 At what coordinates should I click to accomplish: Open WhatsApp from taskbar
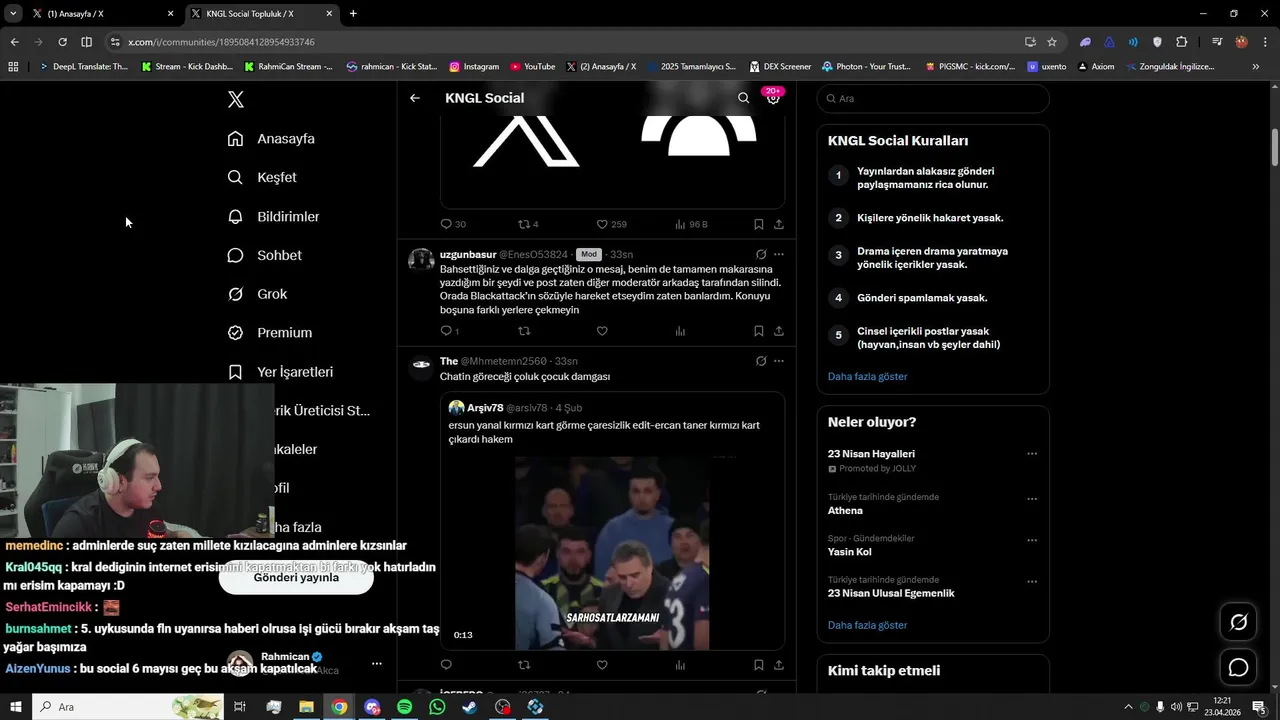[x=437, y=707]
